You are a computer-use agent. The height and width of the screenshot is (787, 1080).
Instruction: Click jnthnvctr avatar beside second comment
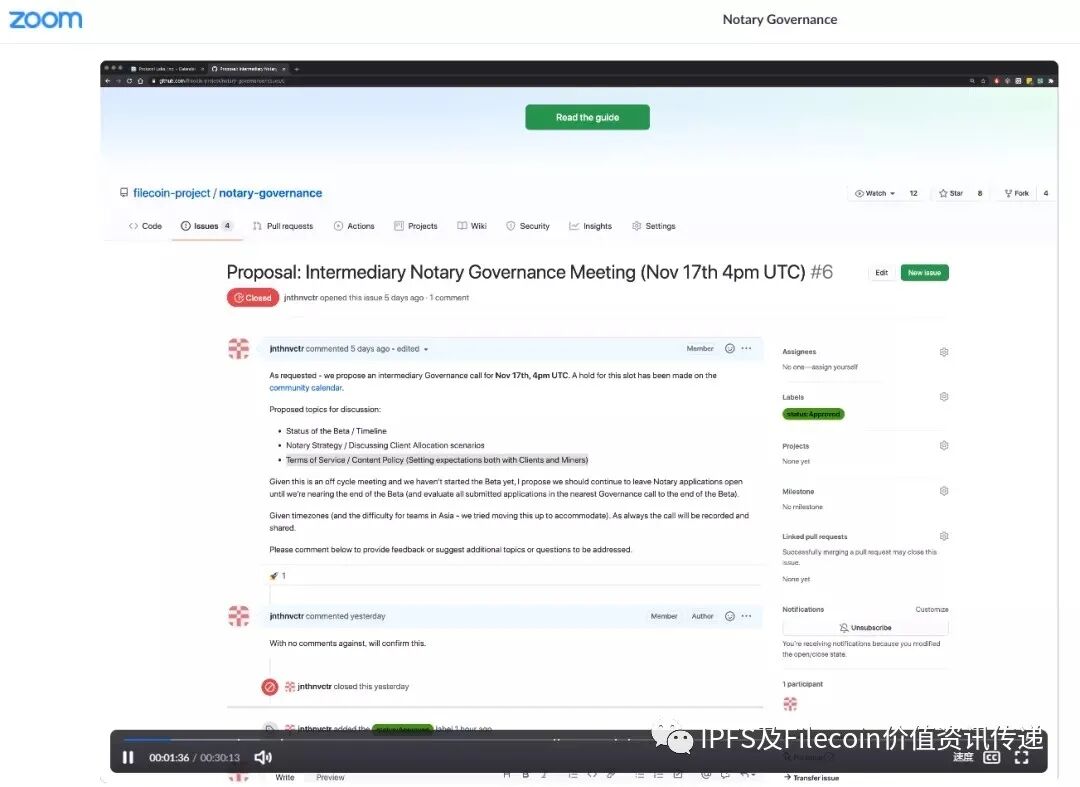tap(239, 616)
